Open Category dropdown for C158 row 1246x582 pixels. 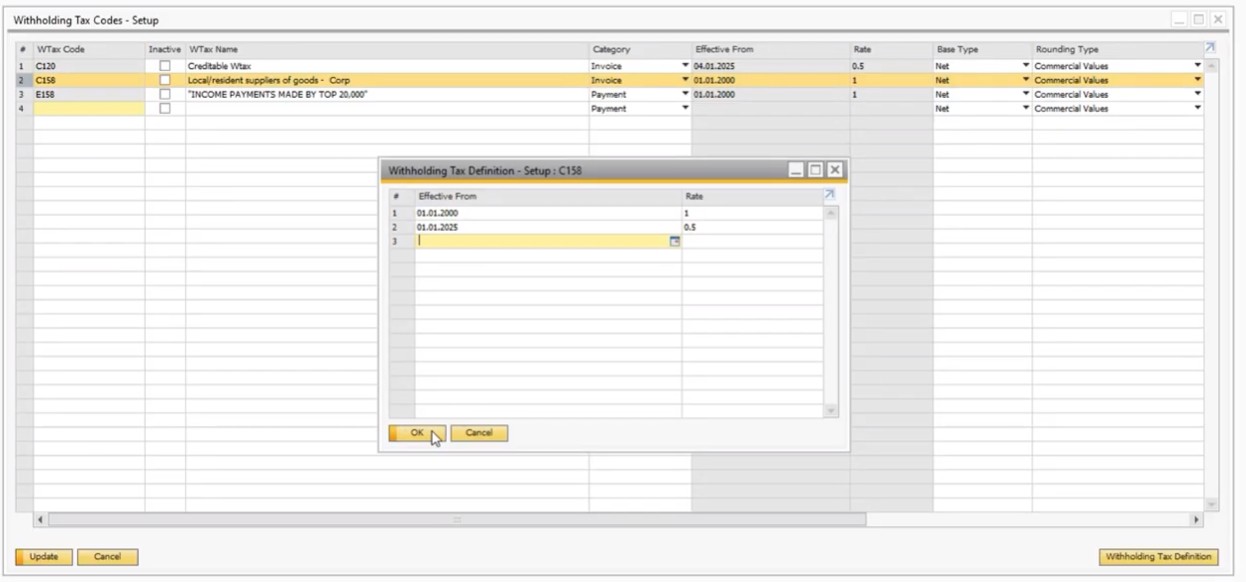click(x=685, y=80)
